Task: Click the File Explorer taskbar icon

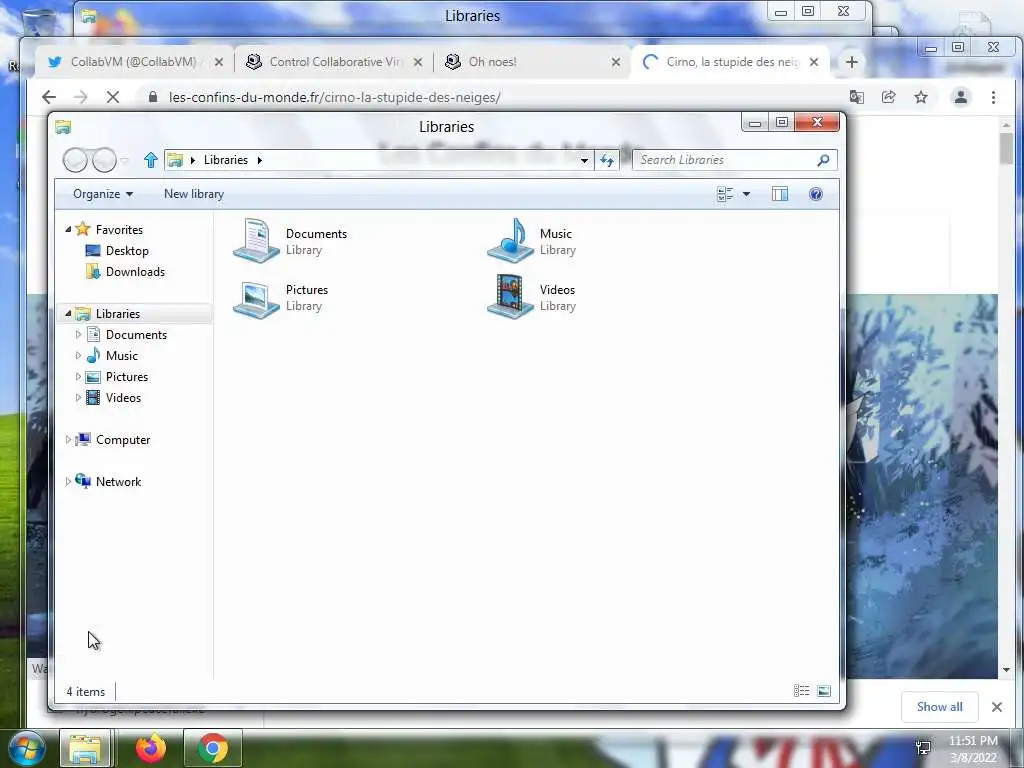Action: [86, 748]
